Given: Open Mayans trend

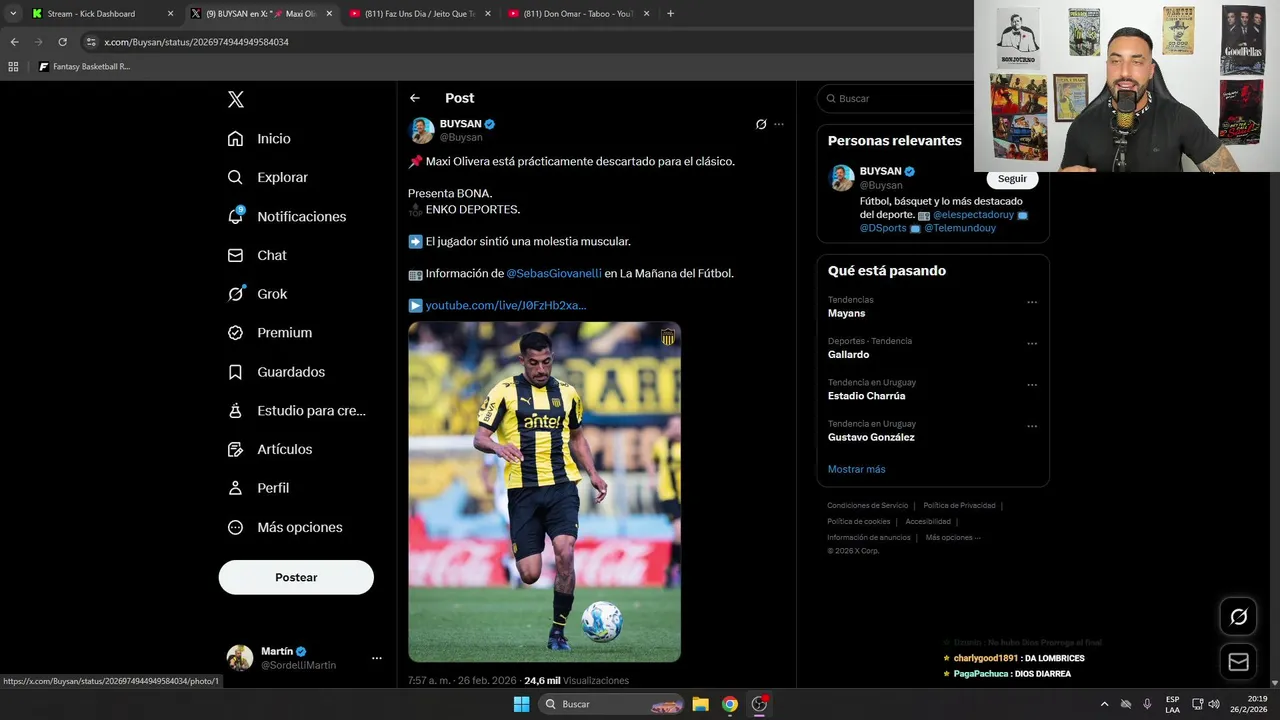Looking at the screenshot, I should click(x=846, y=313).
